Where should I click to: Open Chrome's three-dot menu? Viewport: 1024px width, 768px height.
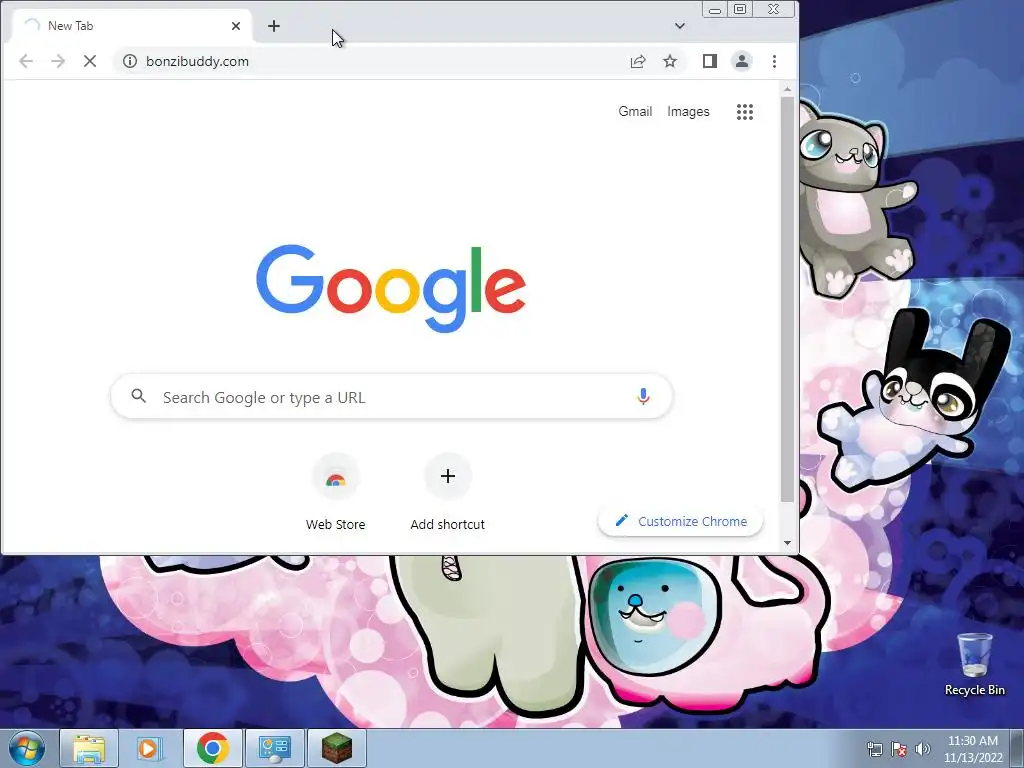coord(775,61)
